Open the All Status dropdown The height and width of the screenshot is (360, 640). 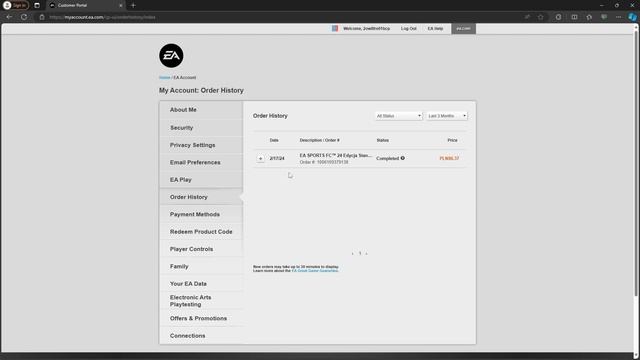398,116
